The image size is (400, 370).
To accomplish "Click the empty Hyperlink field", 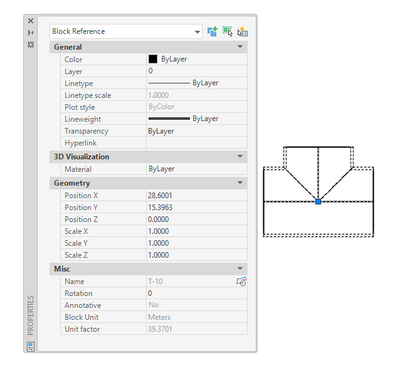I will [197, 143].
